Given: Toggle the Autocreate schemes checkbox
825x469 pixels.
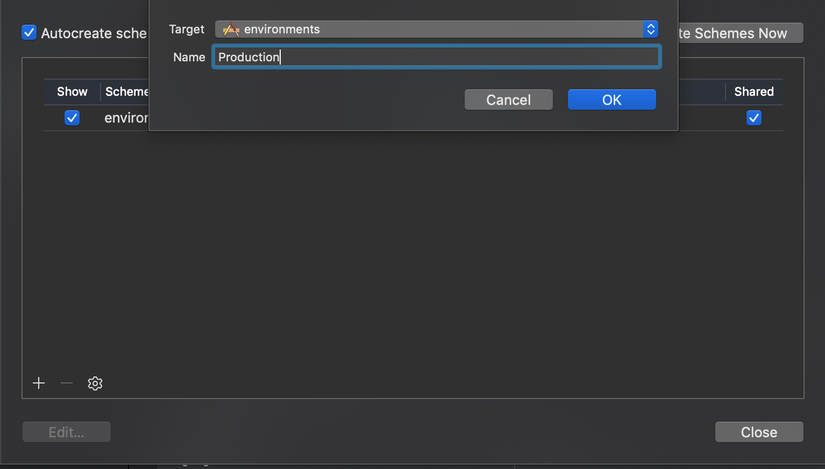Looking at the screenshot, I should click(29, 33).
